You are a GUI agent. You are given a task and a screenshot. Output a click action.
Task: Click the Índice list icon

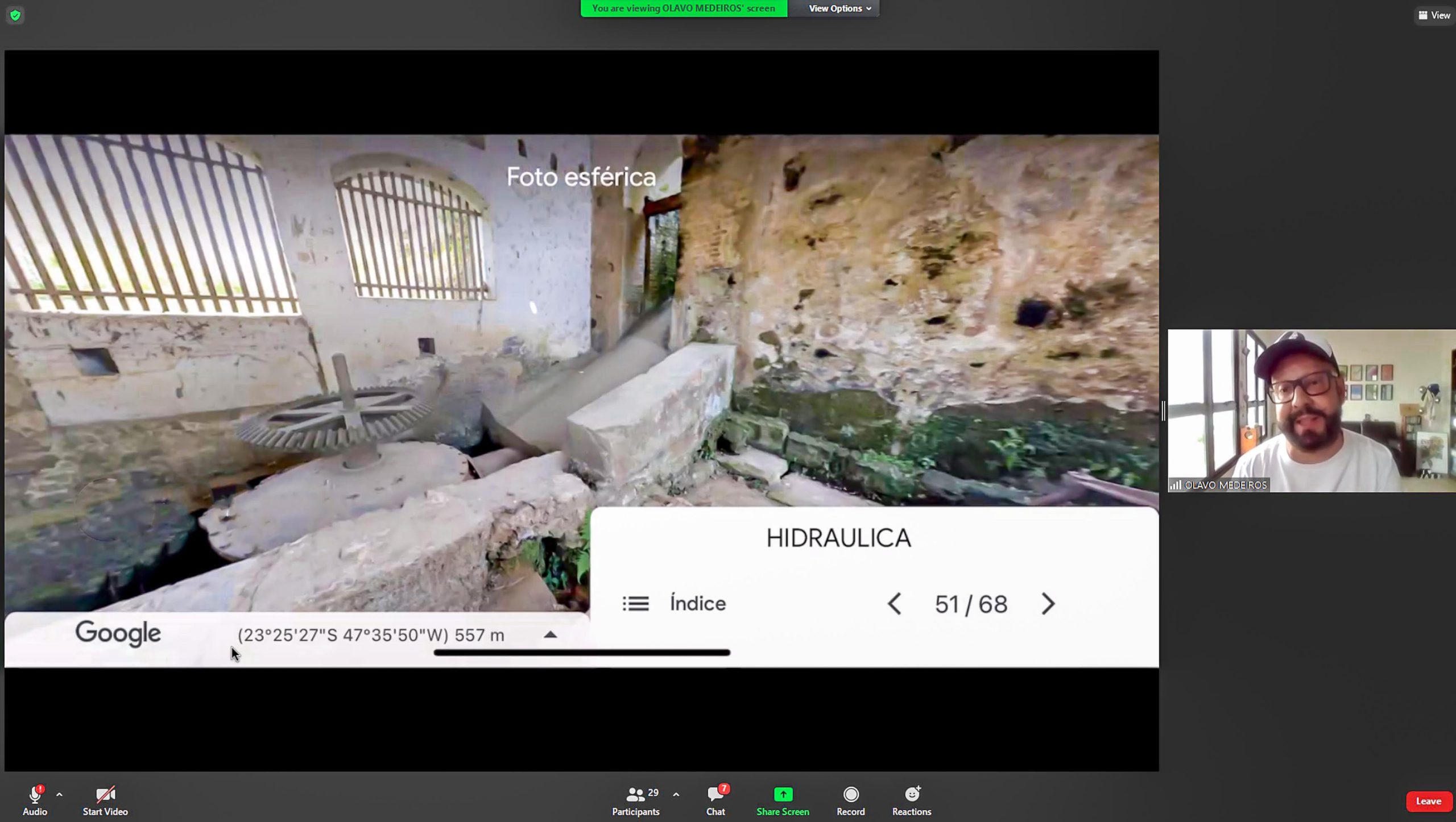coord(635,604)
